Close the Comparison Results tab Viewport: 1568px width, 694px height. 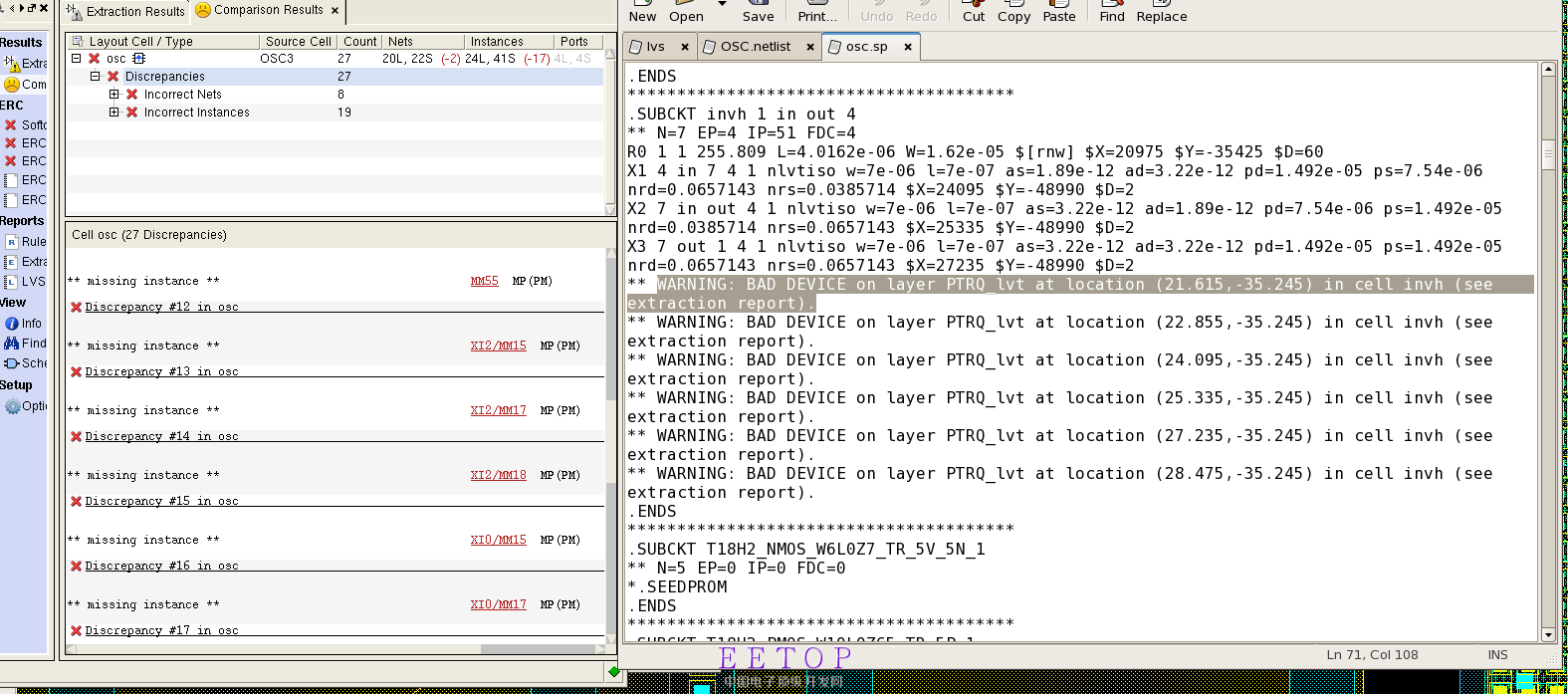click(x=336, y=11)
